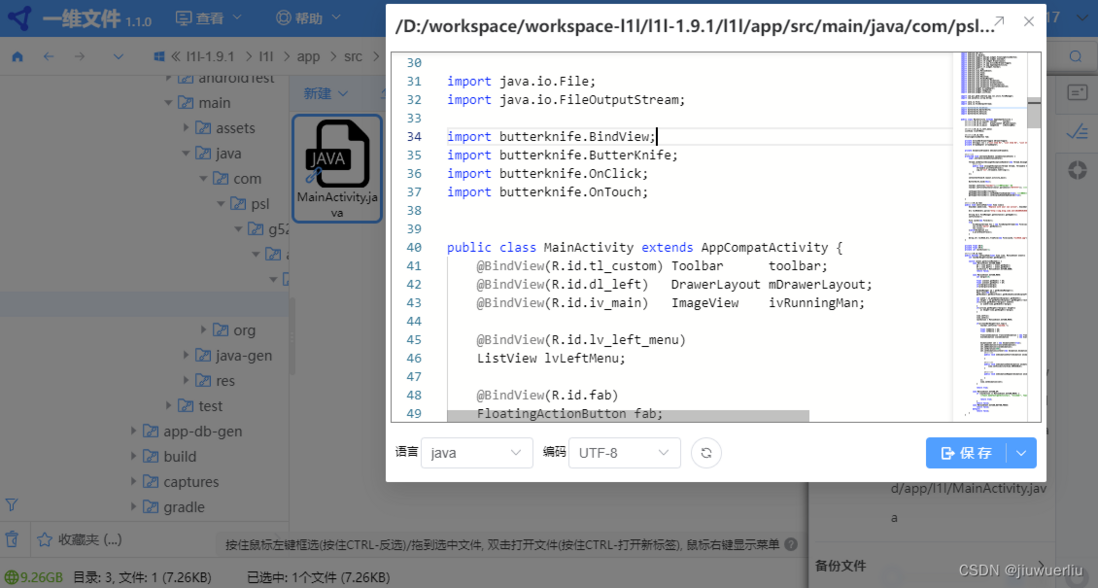Viewport: 1098px width, 588px height.
Task: Open the recycle bin trash icon
Action: (x=12, y=539)
